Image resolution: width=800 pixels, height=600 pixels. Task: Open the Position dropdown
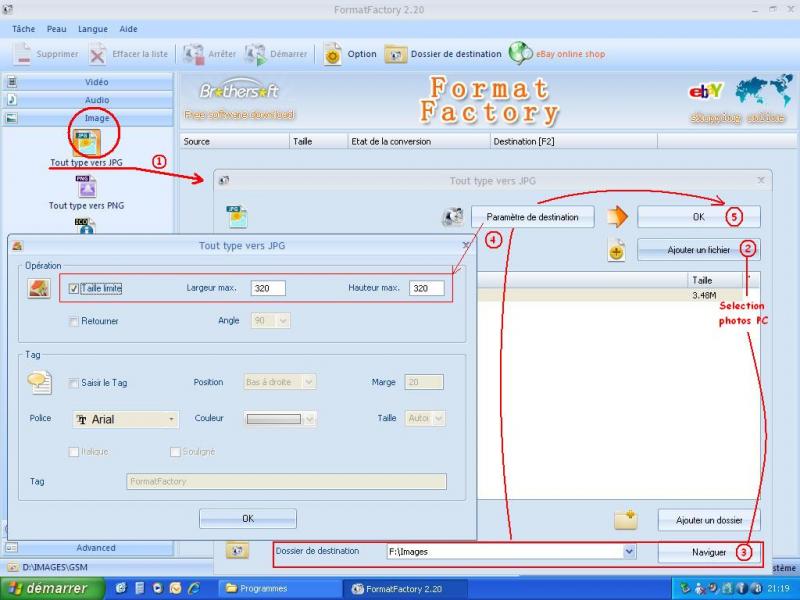(x=280, y=382)
